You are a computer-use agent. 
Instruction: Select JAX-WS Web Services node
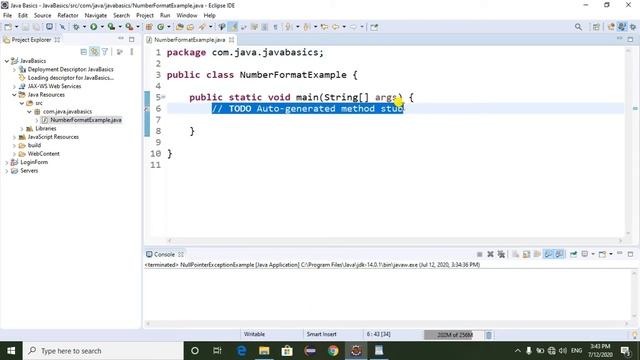click(x=54, y=86)
